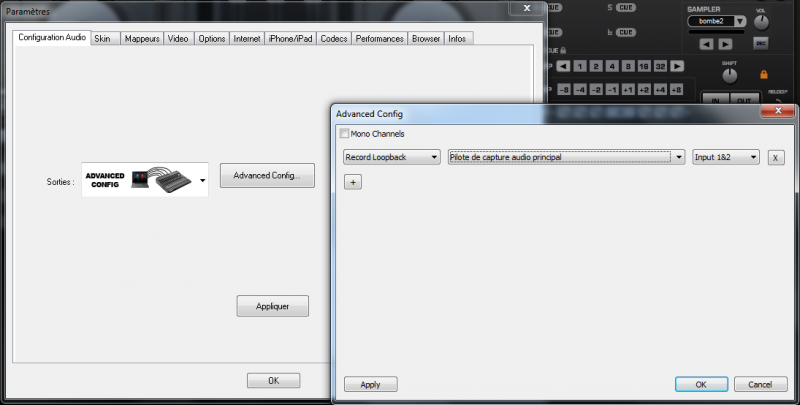Add a new routing line with + button
The height and width of the screenshot is (405, 800).
353,182
